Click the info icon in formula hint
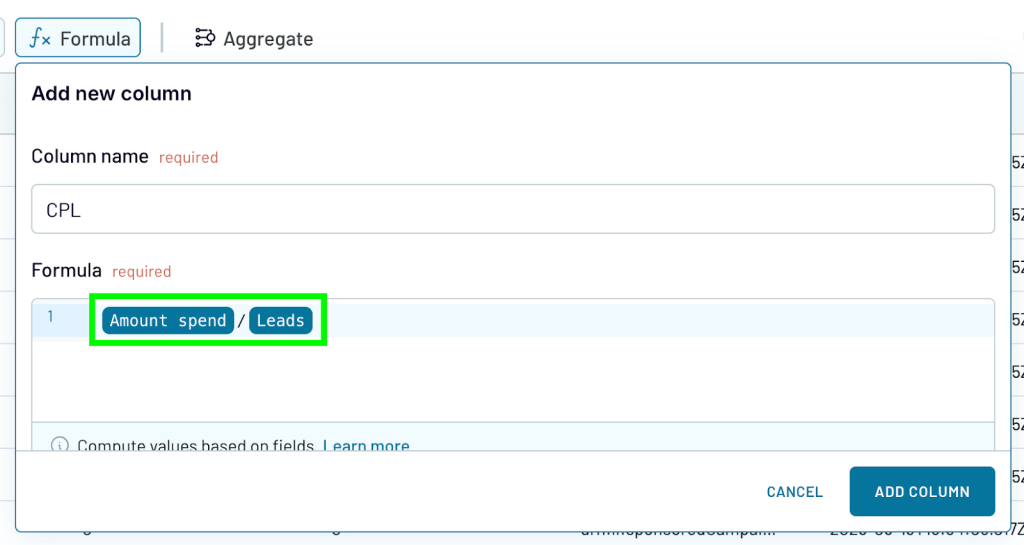Viewport: 1024px width, 545px height. click(x=59, y=445)
